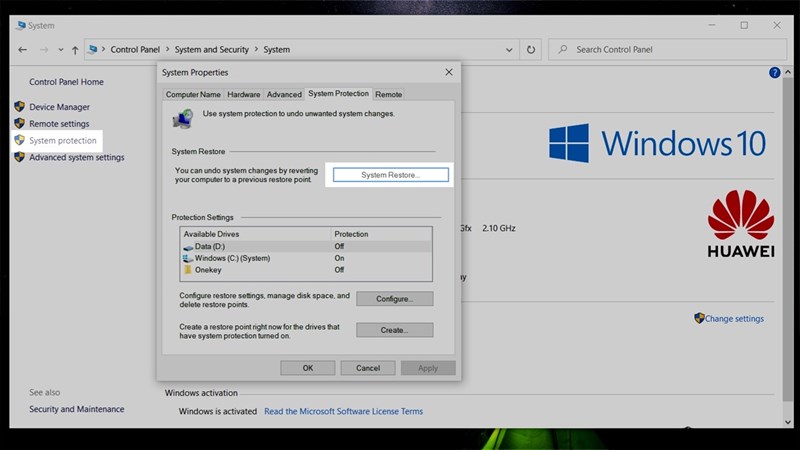The width and height of the screenshot is (800, 450).
Task: Click the Back arrow in System window
Action: coord(22,49)
